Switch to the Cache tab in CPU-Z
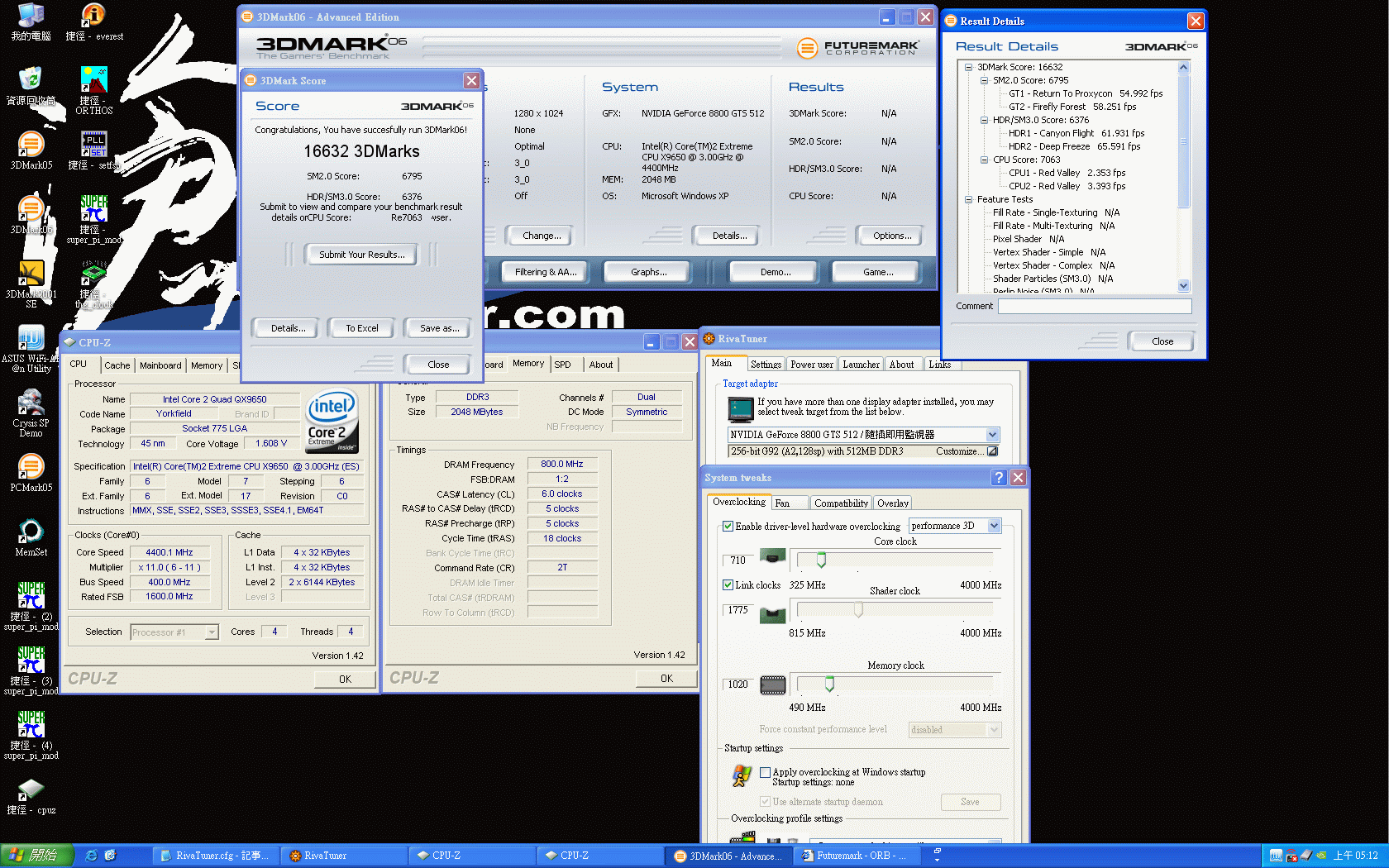Viewport: 1389px width, 868px height. 117,365
